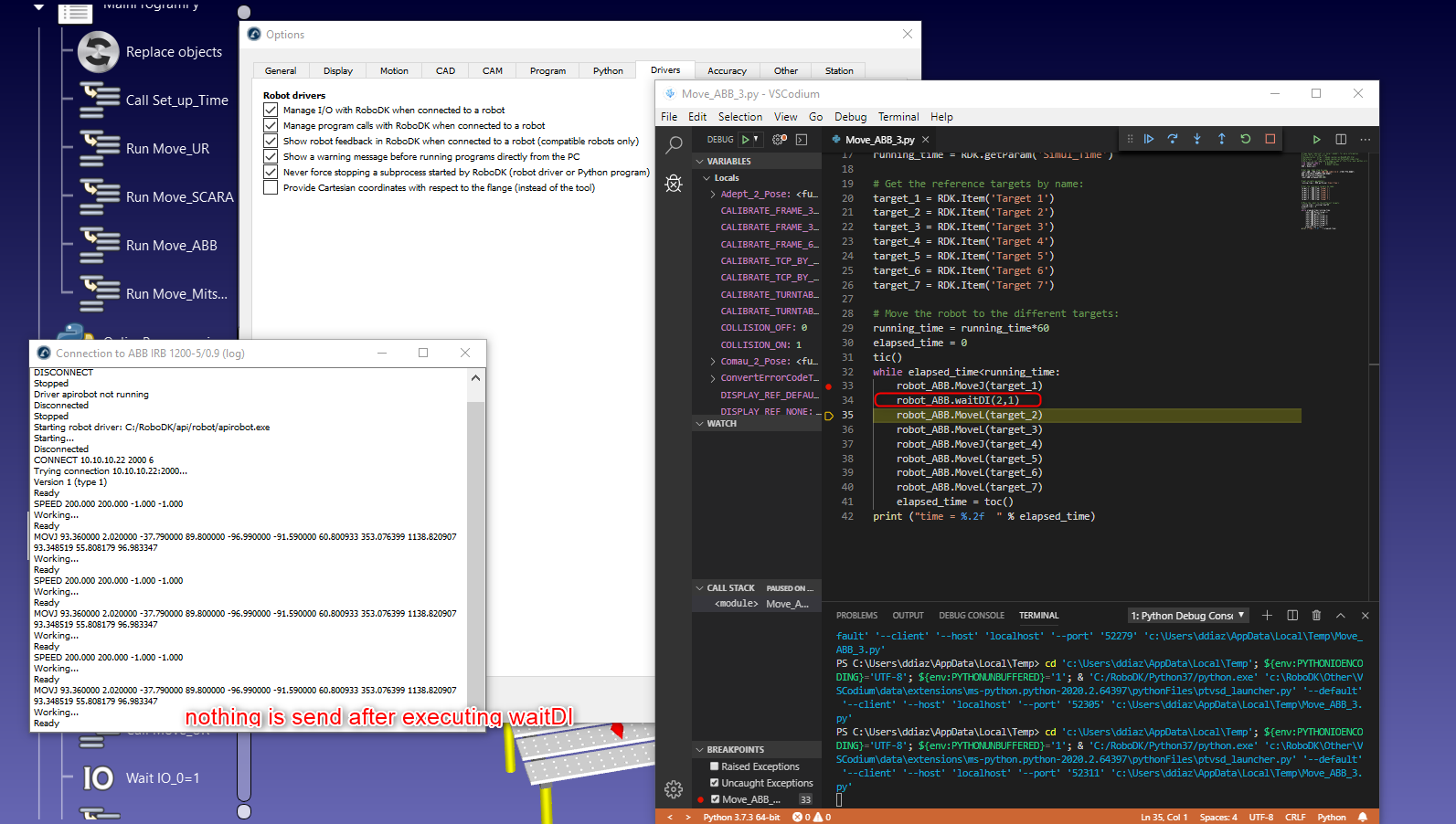This screenshot has width=1456, height=824.
Task: Open notifications bell in status bar
Action: pos(1363,817)
